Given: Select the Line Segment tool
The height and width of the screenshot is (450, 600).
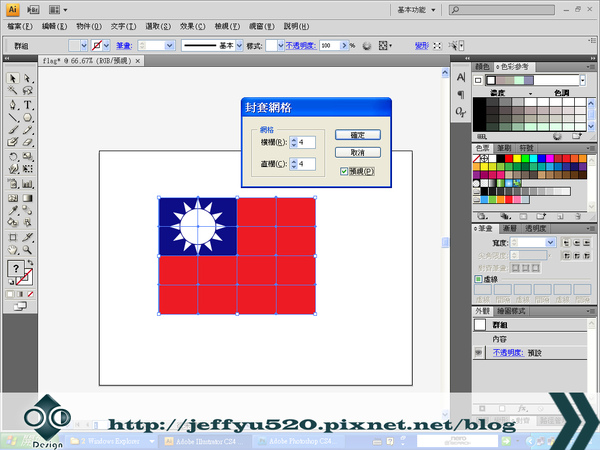Looking at the screenshot, I should coord(13,117).
